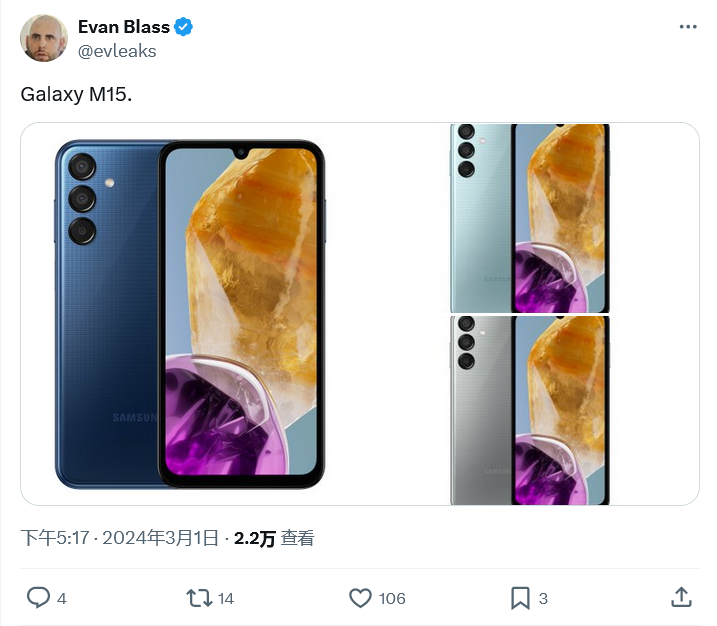Click the @evleaks handle

pyautogui.click(x=117, y=51)
